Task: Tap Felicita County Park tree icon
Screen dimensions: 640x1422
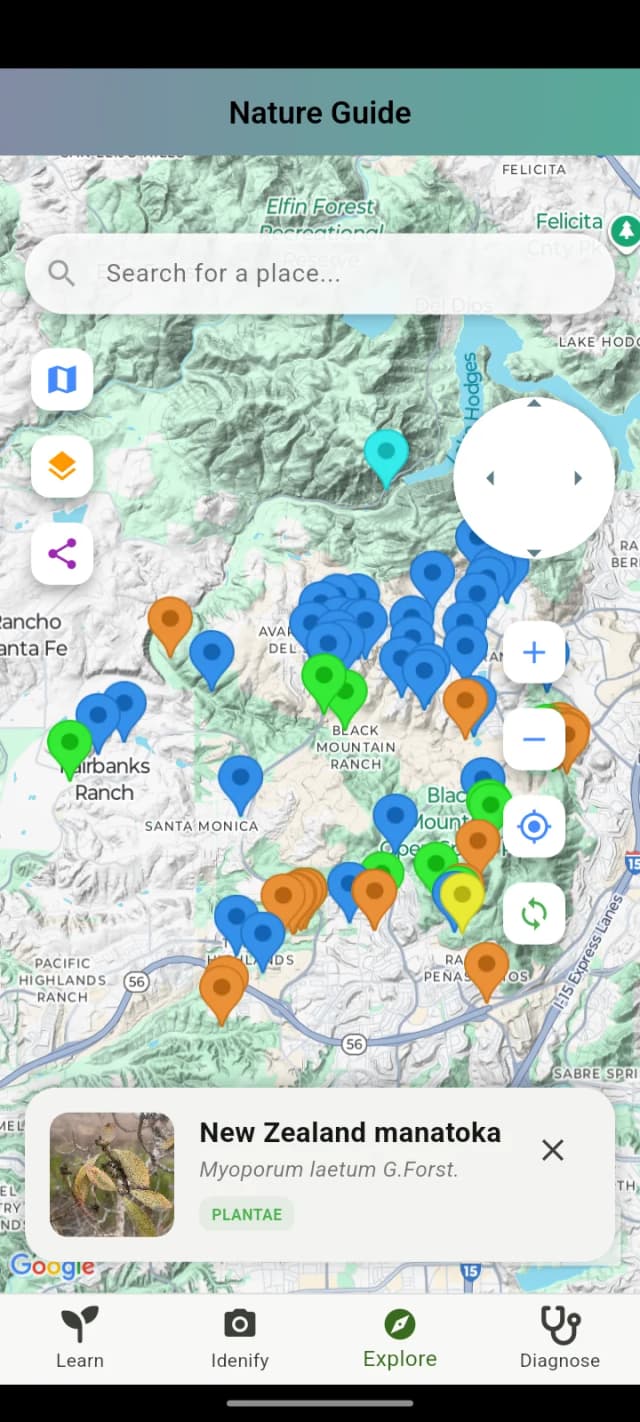Action: pos(626,232)
